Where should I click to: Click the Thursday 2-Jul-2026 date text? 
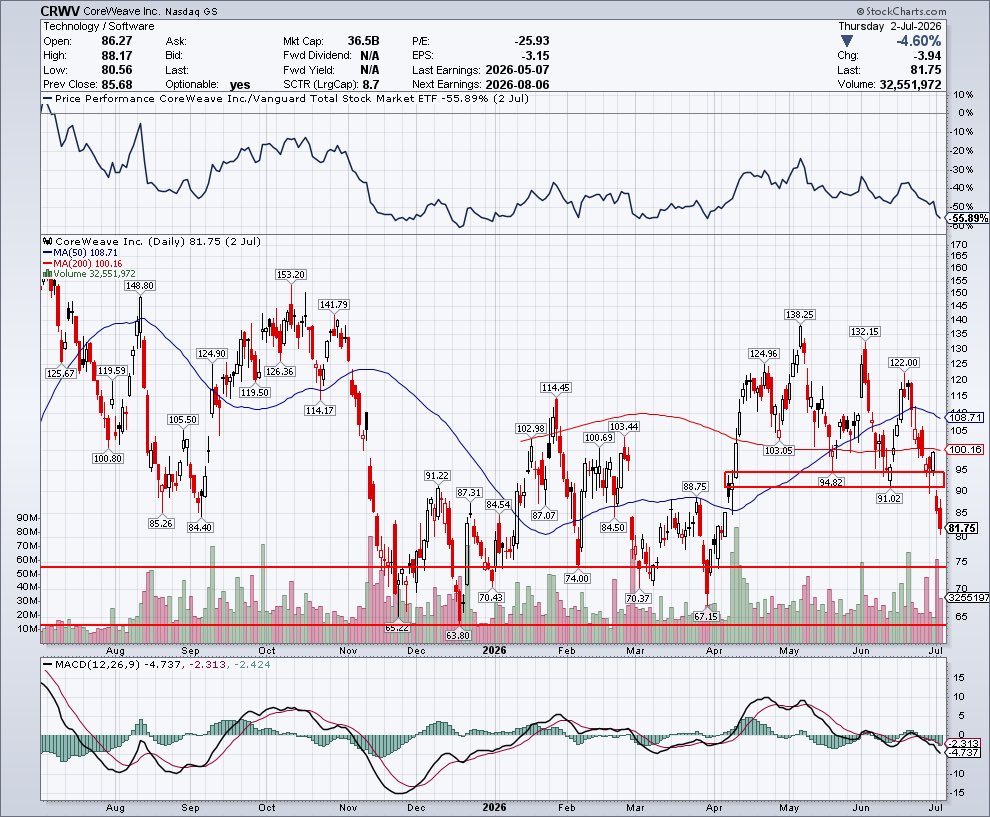(889, 27)
